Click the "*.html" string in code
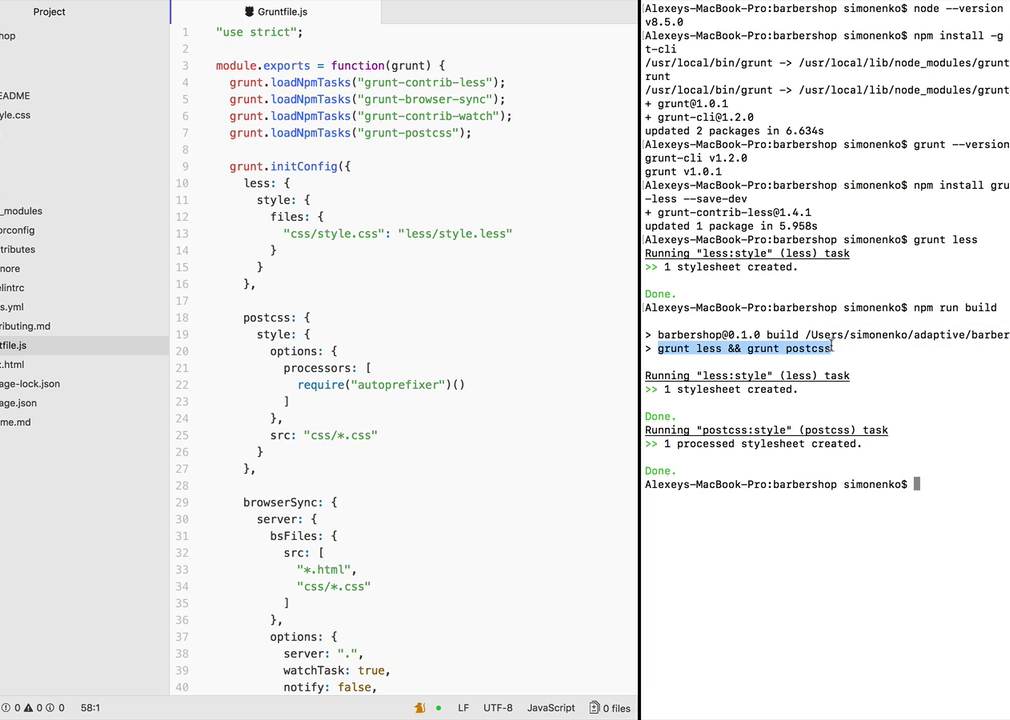1010x720 pixels. (323, 570)
